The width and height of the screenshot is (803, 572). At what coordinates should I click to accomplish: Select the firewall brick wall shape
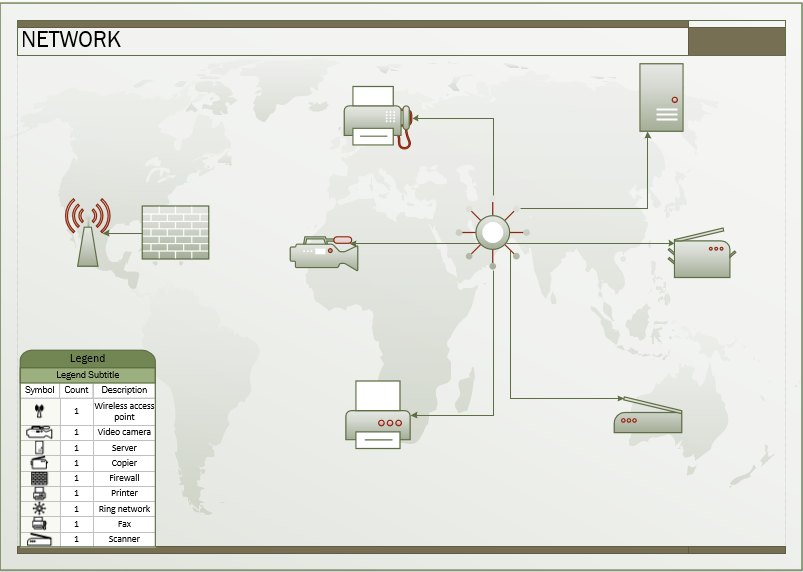(175, 232)
